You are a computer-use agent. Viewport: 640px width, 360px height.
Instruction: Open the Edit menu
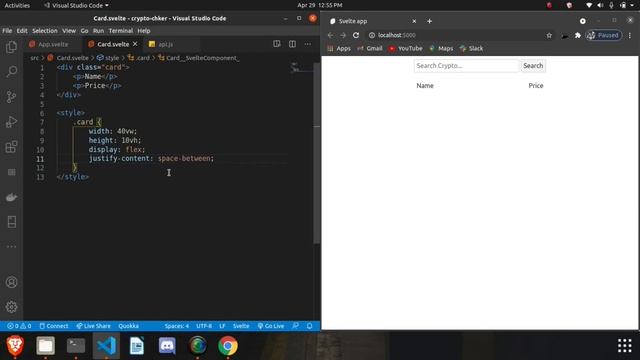tap(22, 31)
